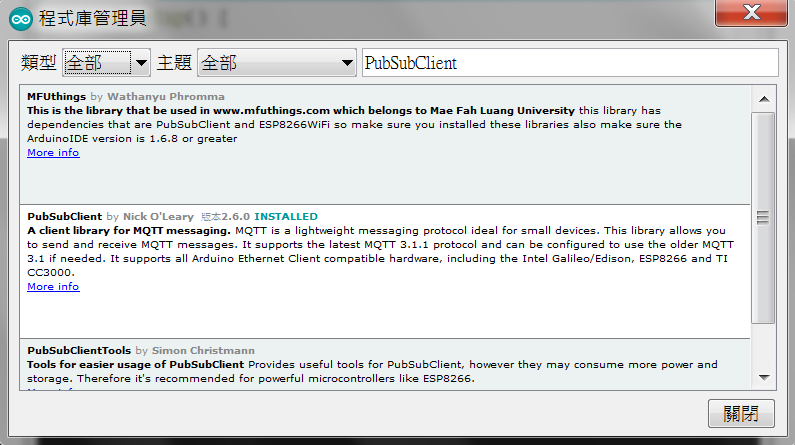The image size is (795, 445).
Task: Click author name Wathanyu Phromma
Action: pyautogui.click(x=166, y=96)
